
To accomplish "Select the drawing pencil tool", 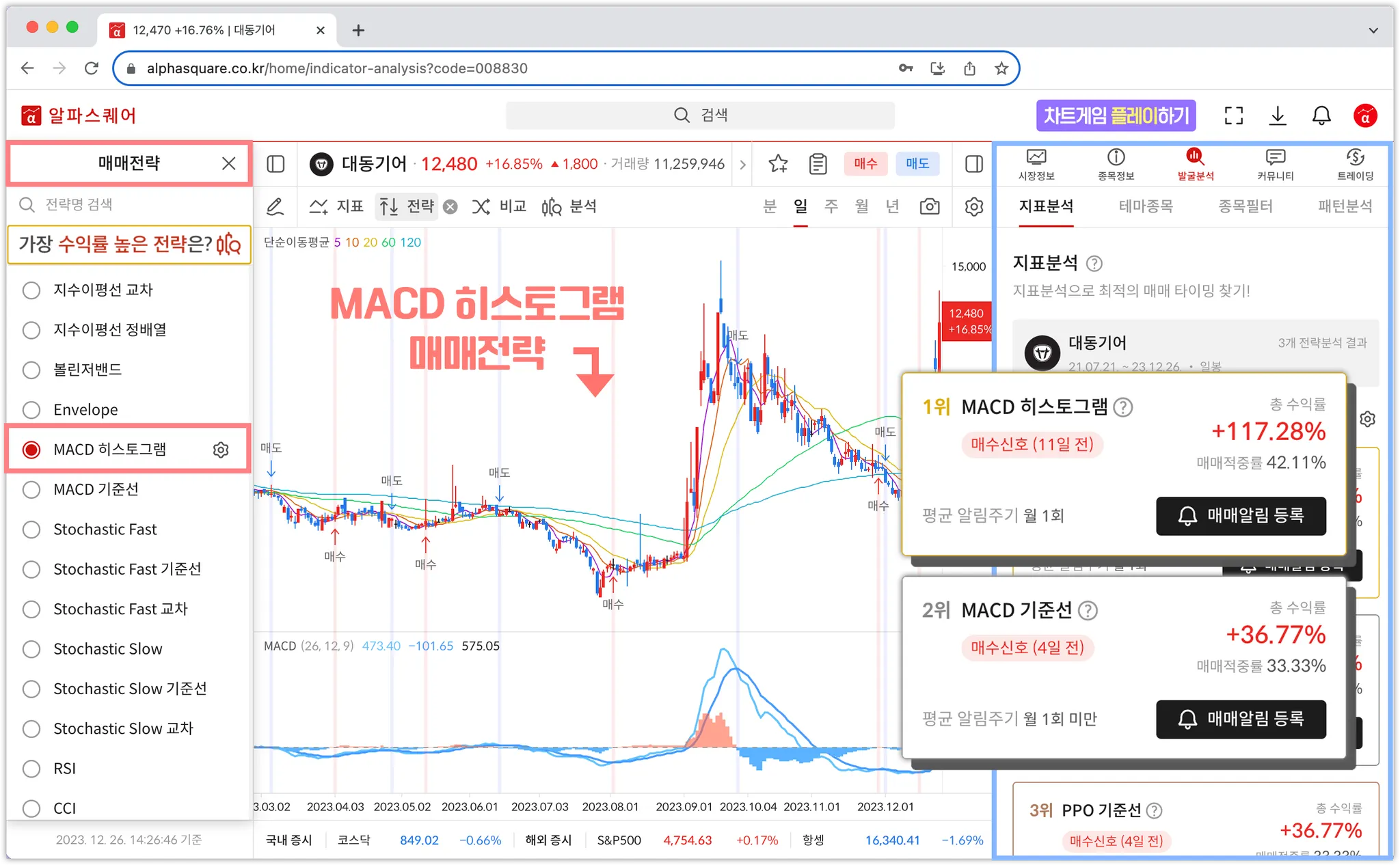I will [275, 206].
